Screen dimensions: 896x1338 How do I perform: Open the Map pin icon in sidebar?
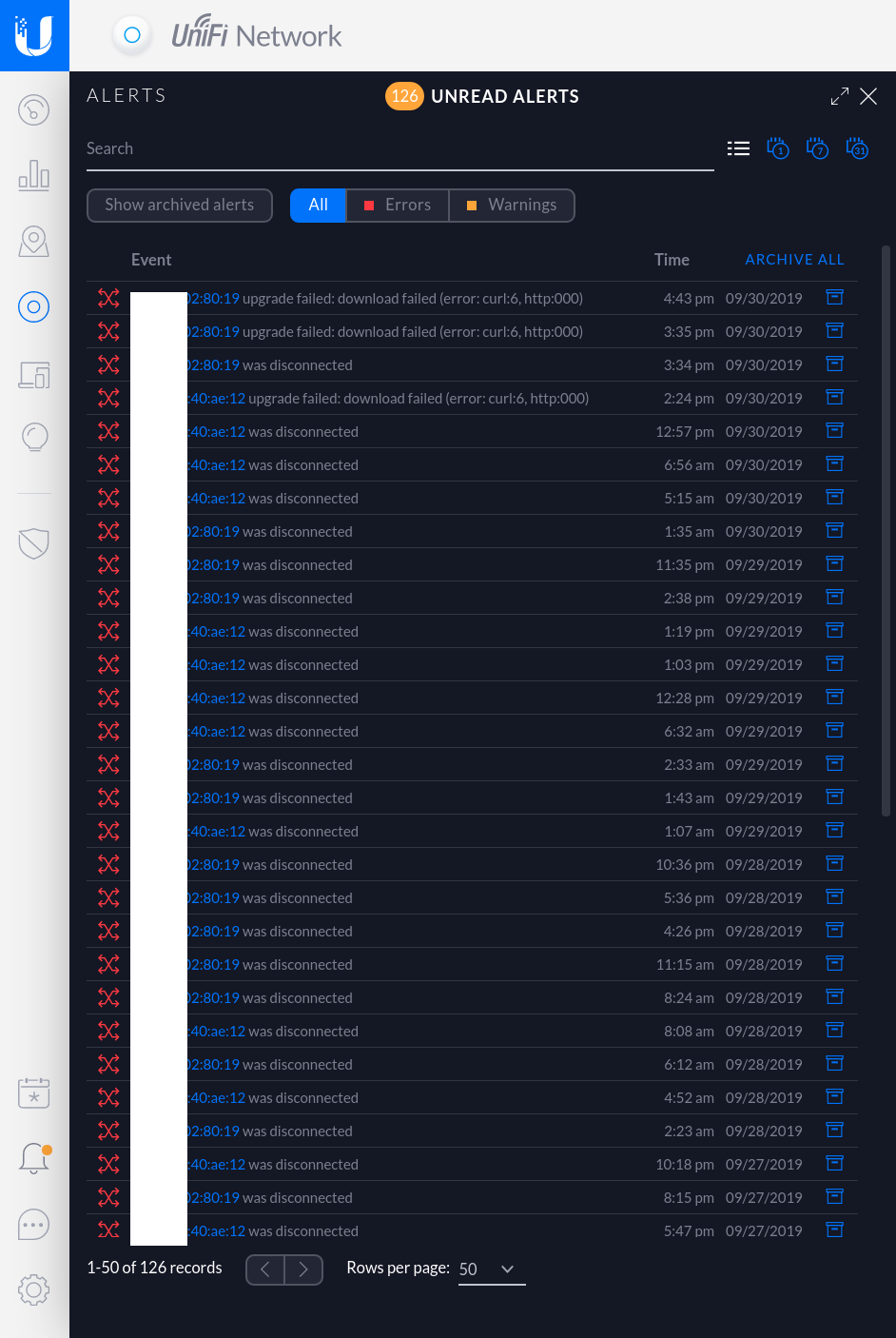[33, 242]
